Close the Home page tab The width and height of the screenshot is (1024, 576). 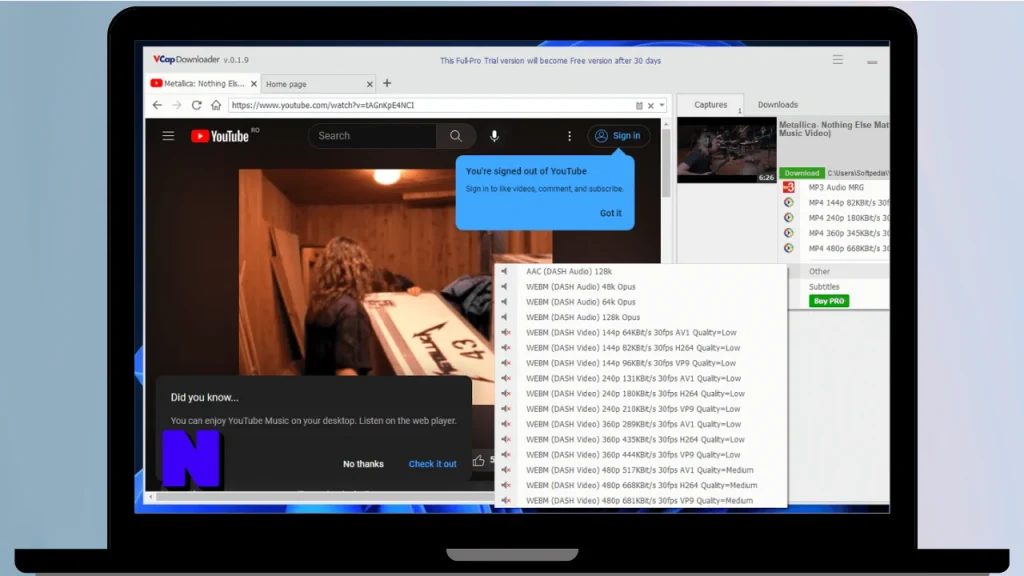[x=370, y=84]
